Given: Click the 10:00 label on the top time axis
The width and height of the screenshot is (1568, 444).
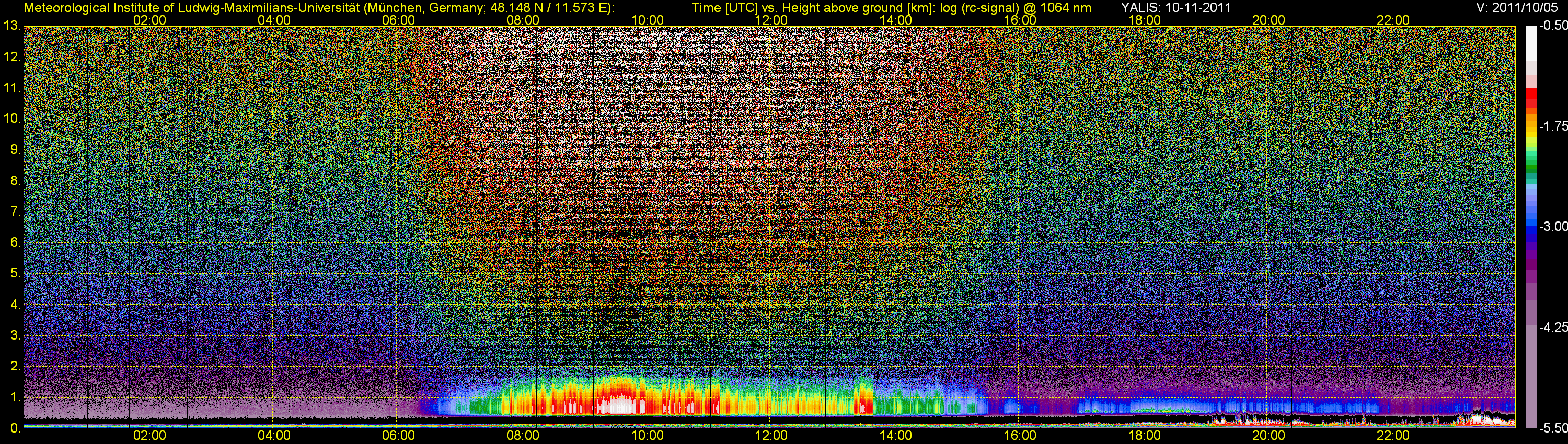Looking at the screenshot, I should point(647,20).
